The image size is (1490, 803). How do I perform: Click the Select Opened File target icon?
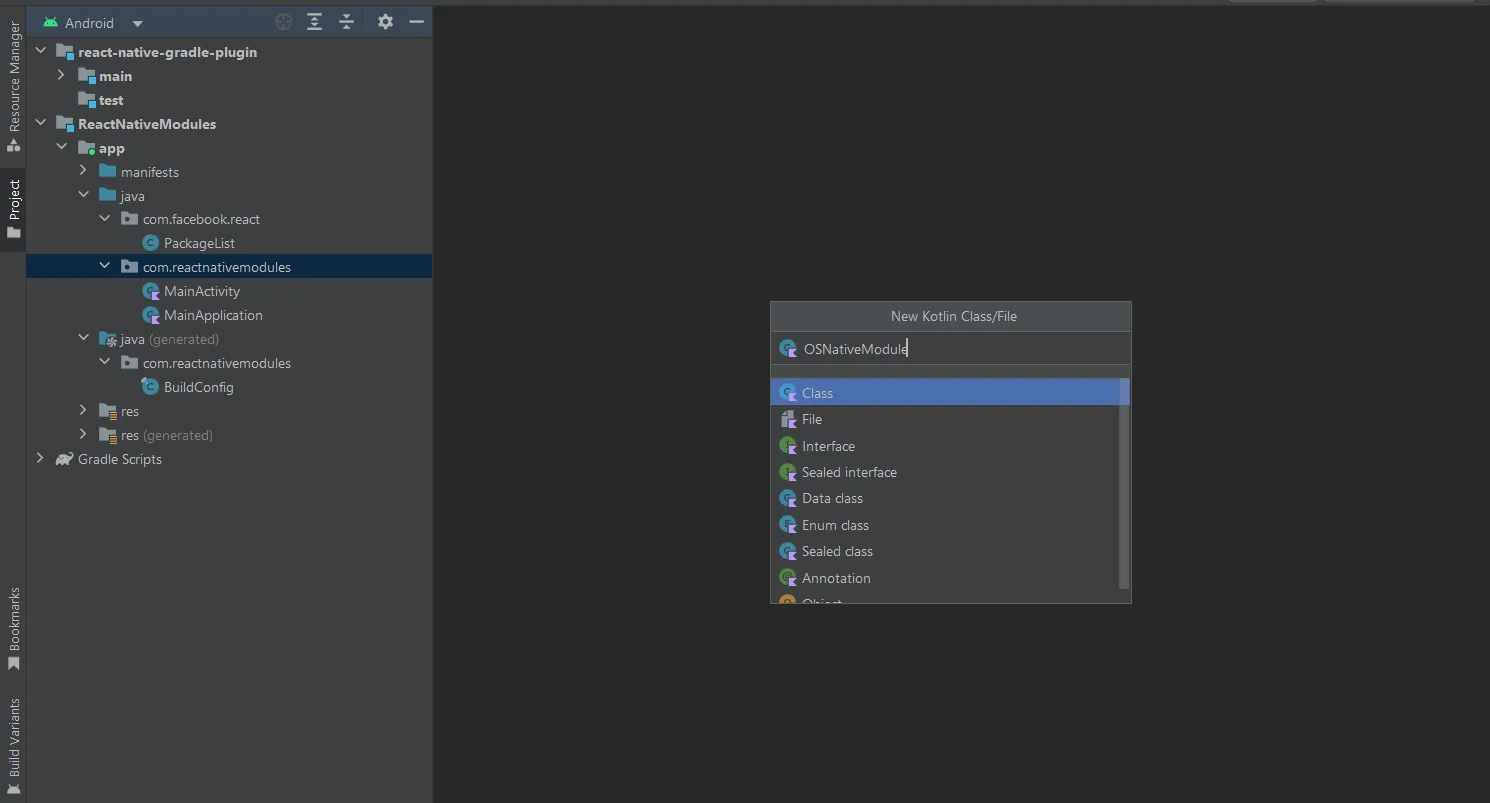(284, 21)
